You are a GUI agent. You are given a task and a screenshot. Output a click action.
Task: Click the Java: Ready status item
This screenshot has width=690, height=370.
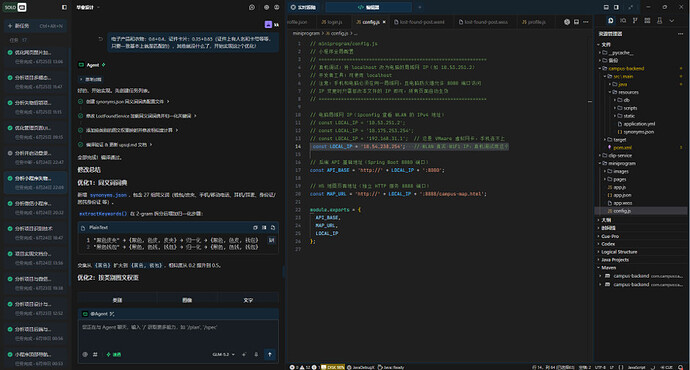[391, 367]
